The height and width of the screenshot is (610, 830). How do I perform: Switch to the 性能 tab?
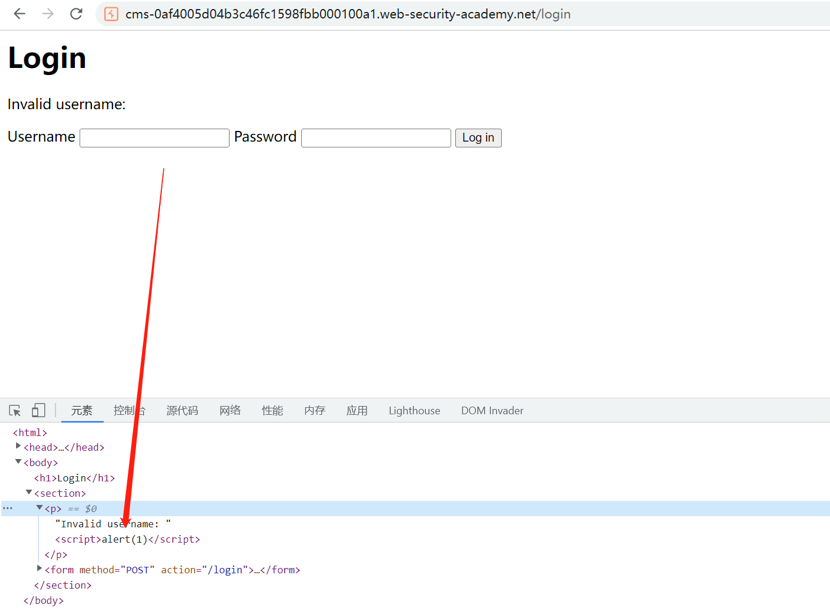coord(272,410)
